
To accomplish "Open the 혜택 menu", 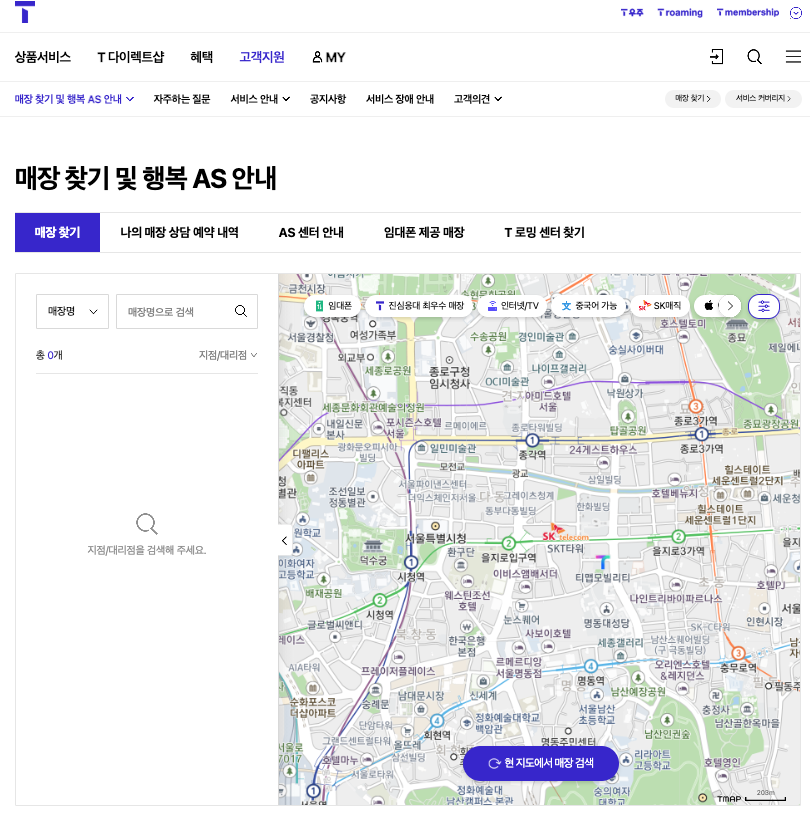I will [201, 57].
